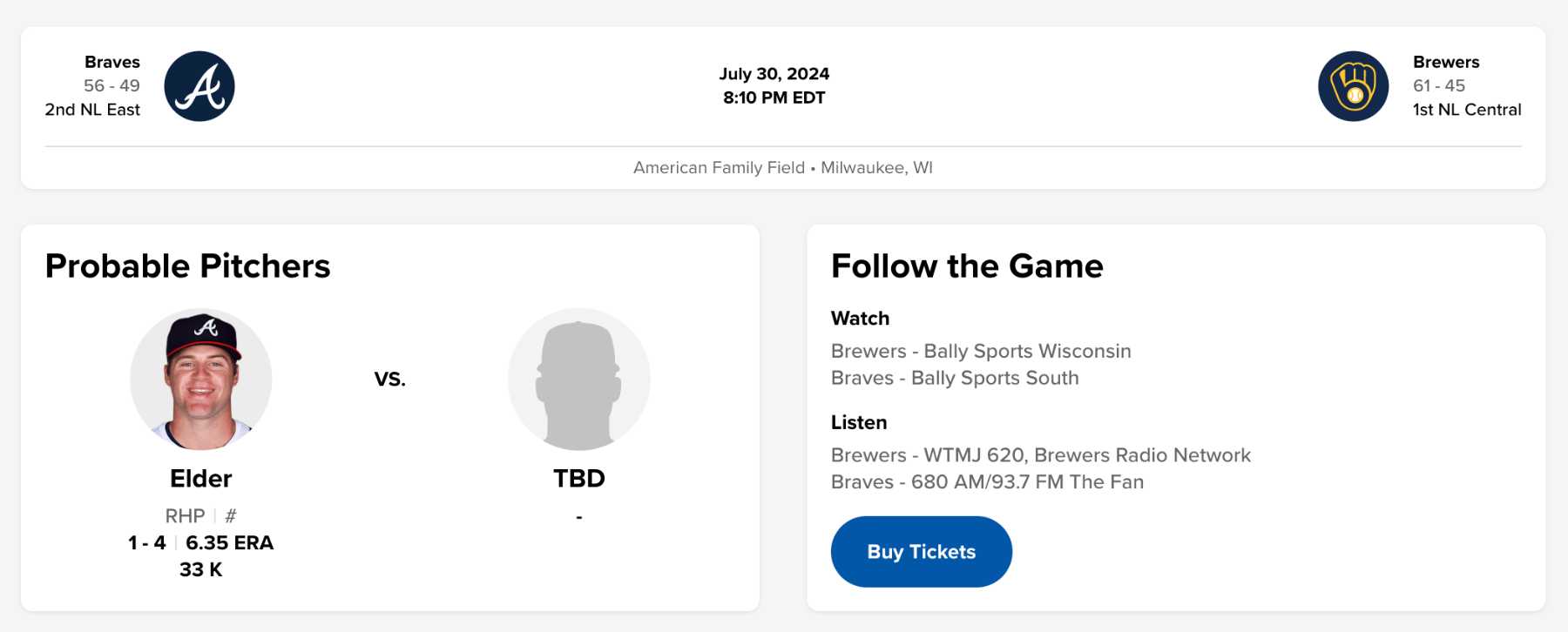Viewport: 1568px width, 632px height.
Task: Select the Braves team name
Action: 112,62
